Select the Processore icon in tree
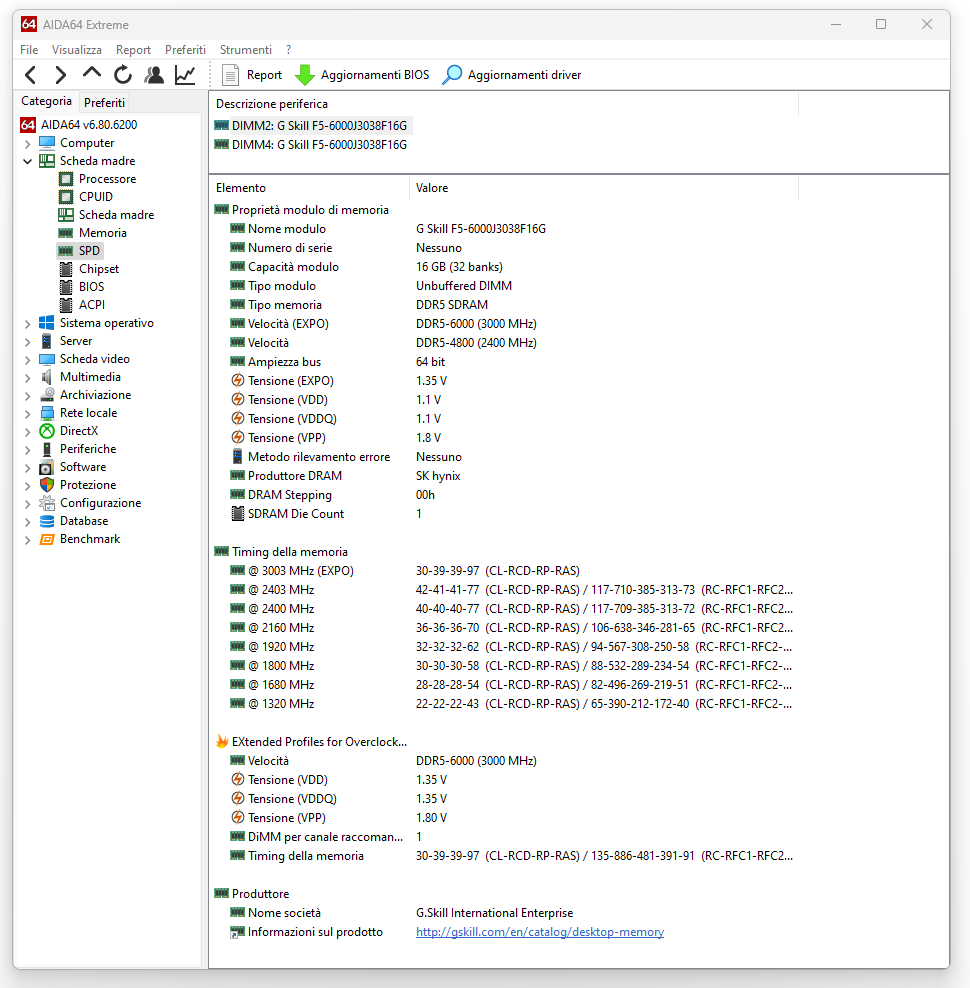The height and width of the screenshot is (988, 970). (x=66, y=179)
